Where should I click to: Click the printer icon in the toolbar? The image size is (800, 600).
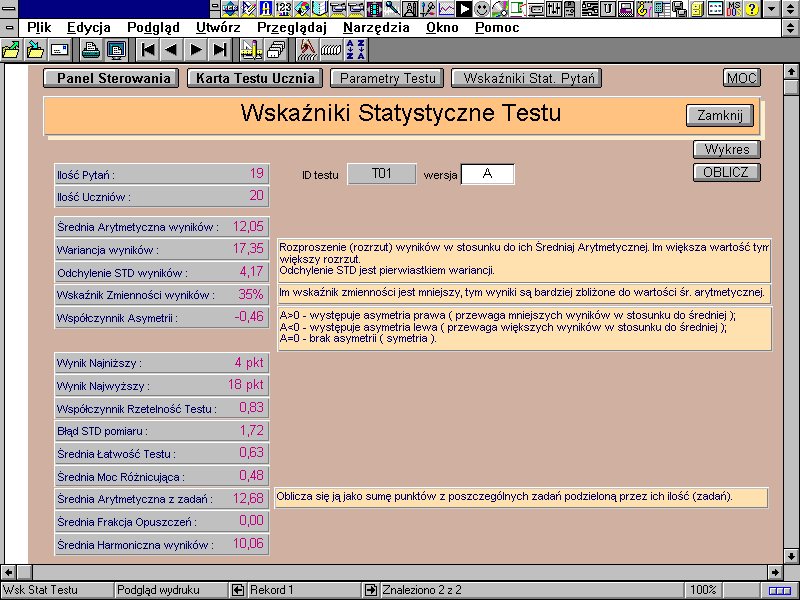tap(91, 49)
